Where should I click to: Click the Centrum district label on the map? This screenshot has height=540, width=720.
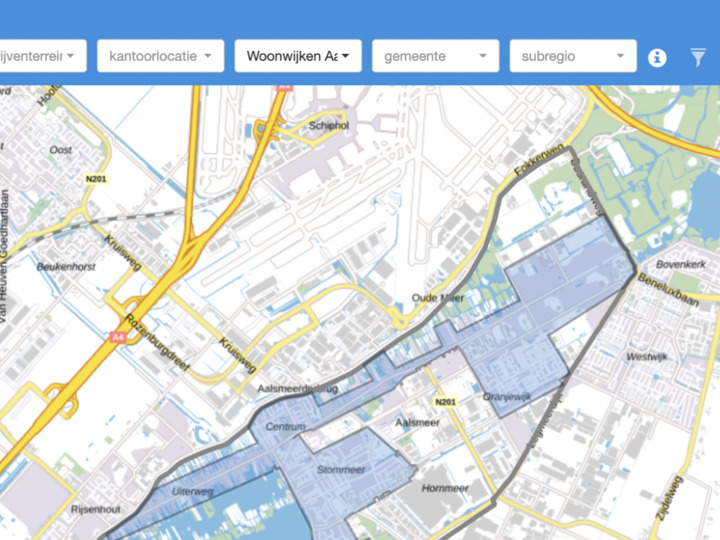tap(285, 427)
